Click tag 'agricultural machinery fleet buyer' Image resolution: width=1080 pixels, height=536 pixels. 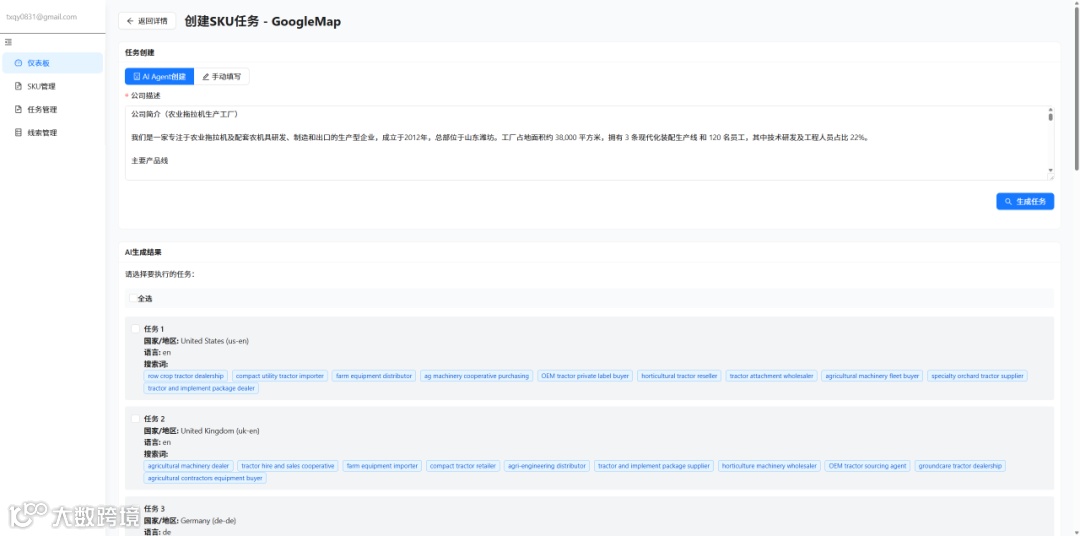[x=872, y=376]
